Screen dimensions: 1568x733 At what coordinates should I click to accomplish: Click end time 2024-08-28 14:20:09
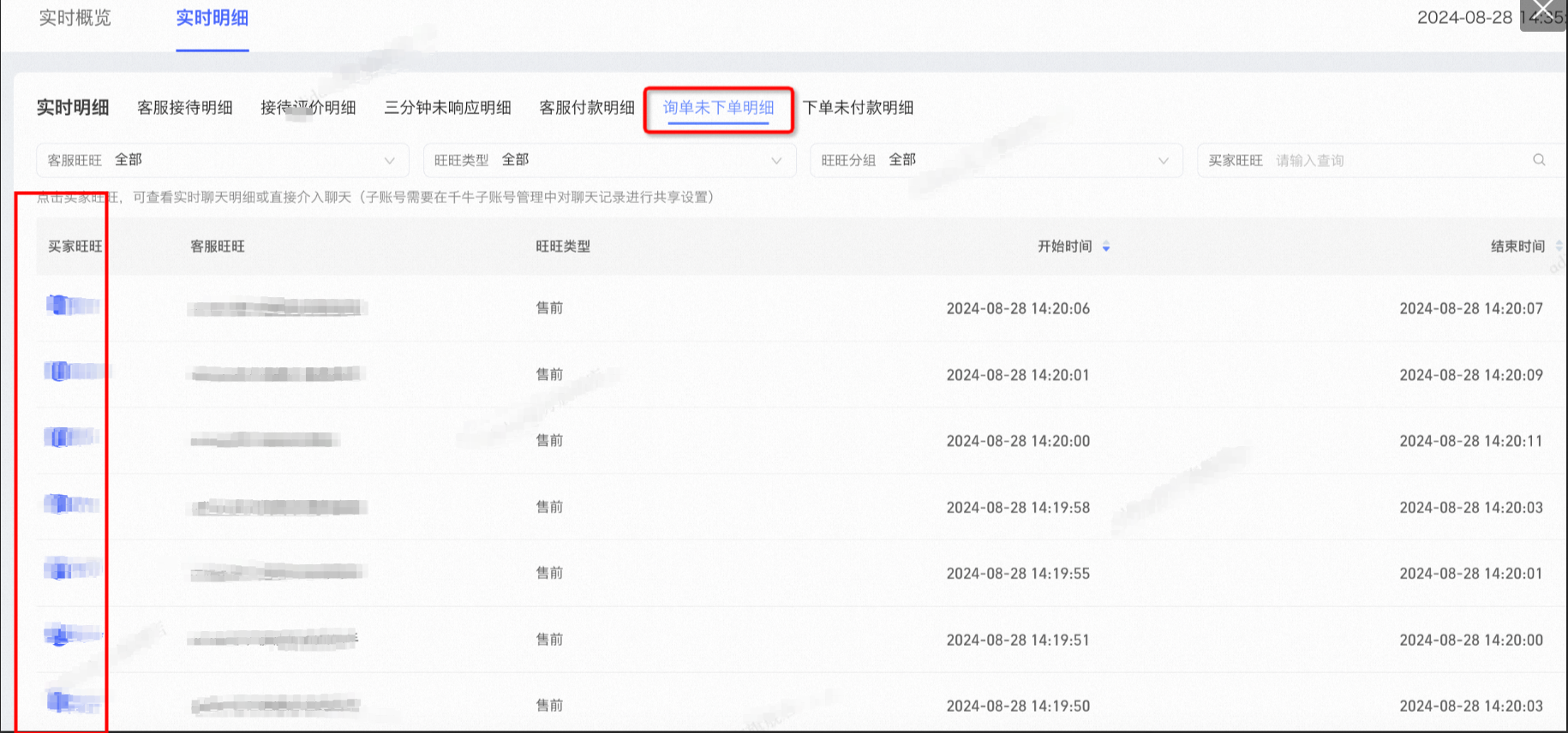[1471, 375]
